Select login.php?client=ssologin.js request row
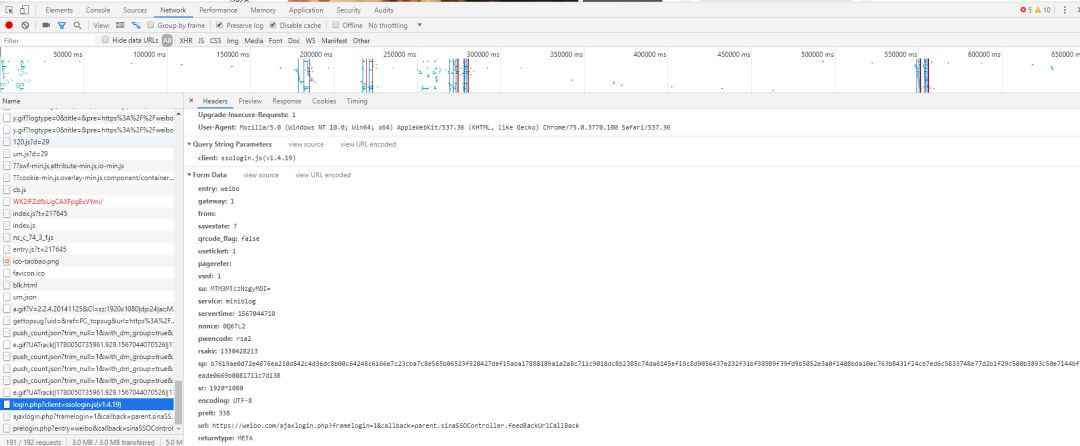Screen dimensions: 1080x446 pyautogui.click(x=87, y=405)
